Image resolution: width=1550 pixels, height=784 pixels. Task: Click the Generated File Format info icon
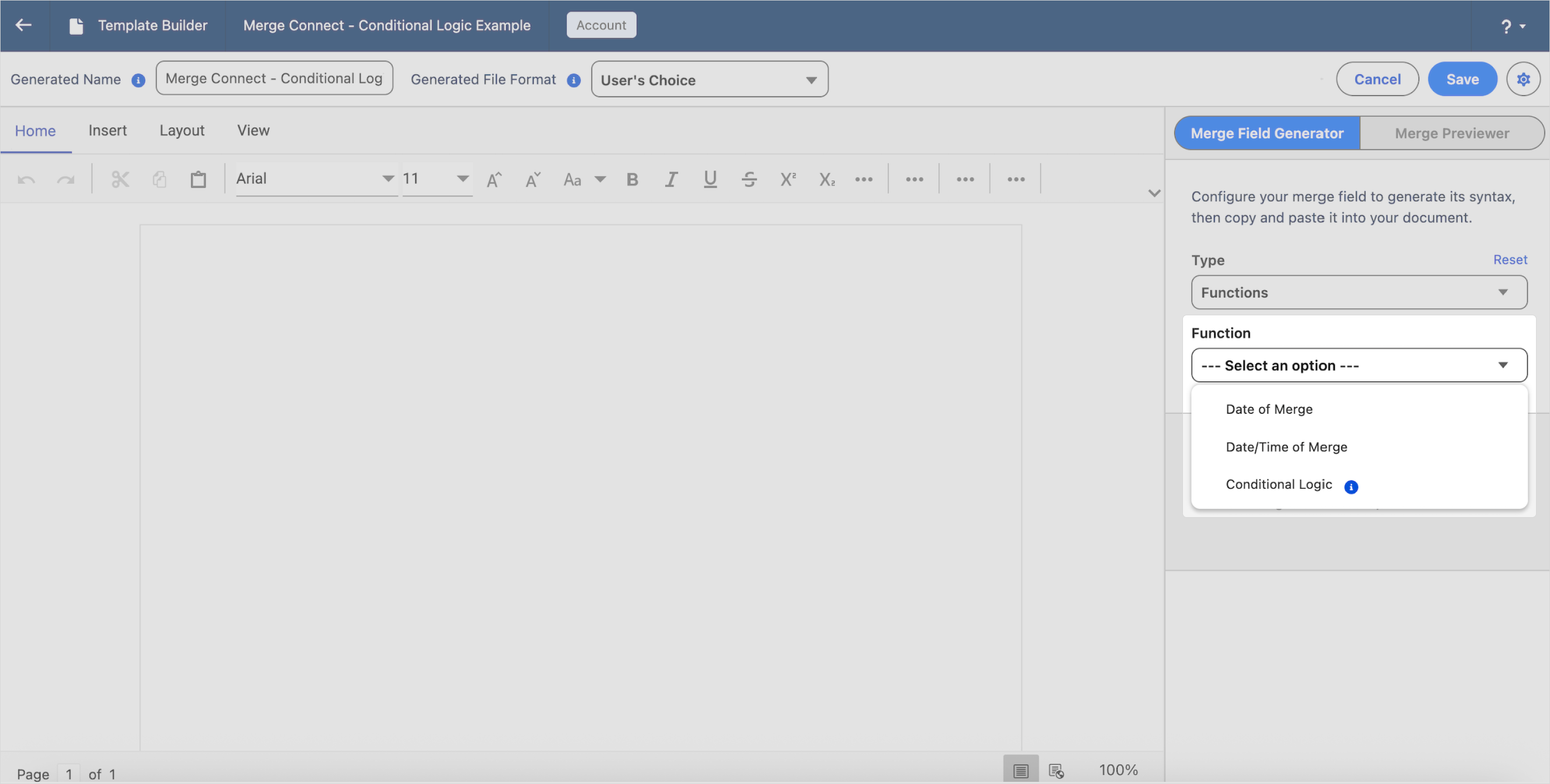point(573,80)
